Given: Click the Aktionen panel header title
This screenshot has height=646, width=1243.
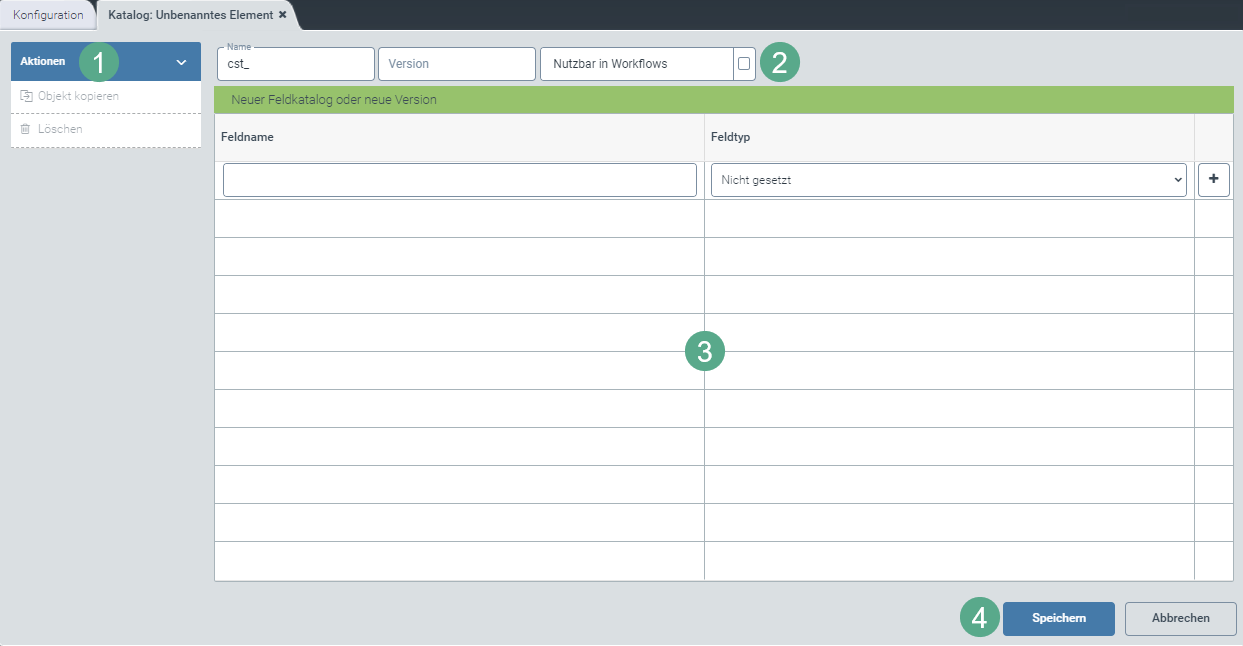Looking at the screenshot, I should click(x=43, y=61).
